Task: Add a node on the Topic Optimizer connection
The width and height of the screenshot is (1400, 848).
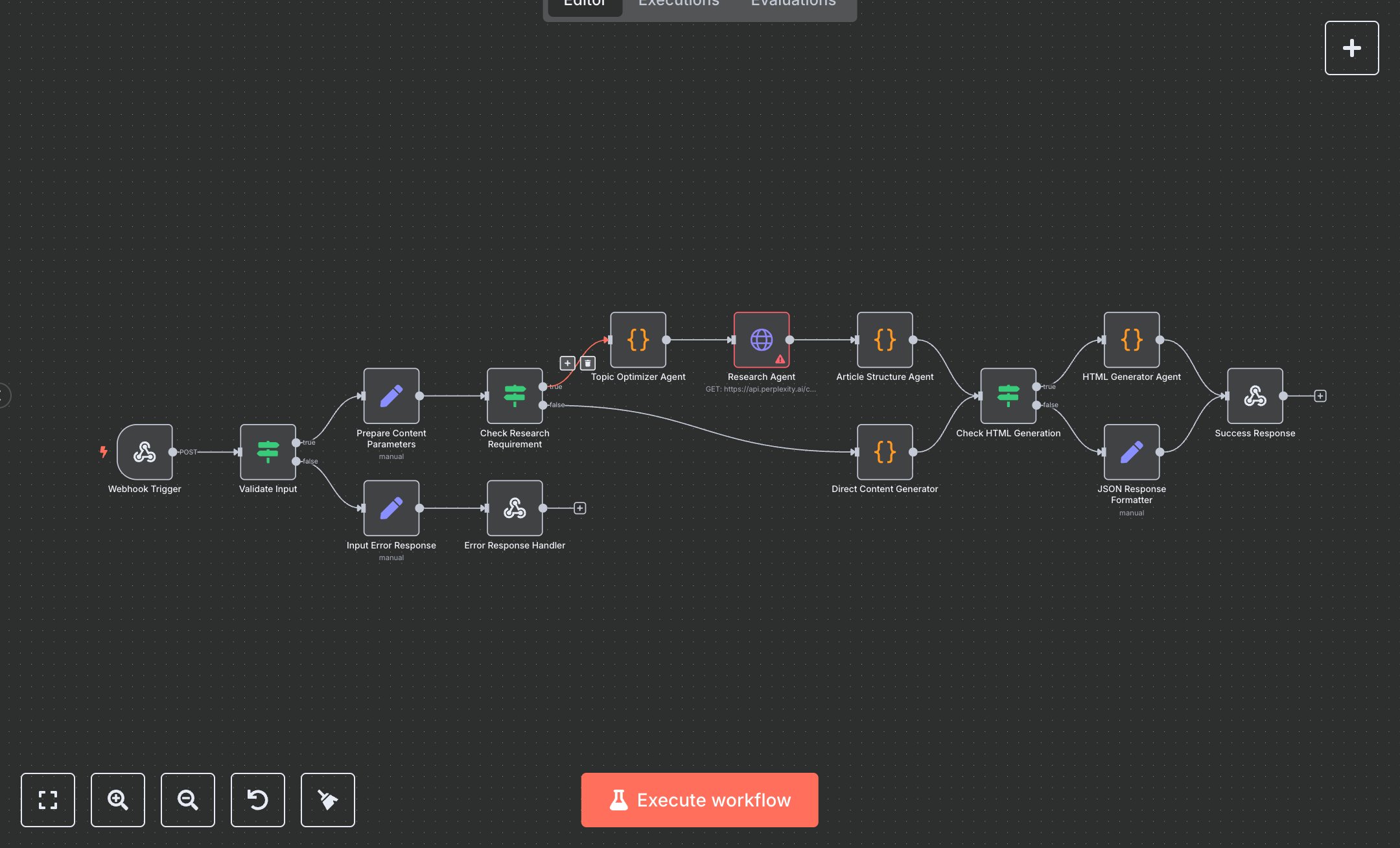Action: 568,364
